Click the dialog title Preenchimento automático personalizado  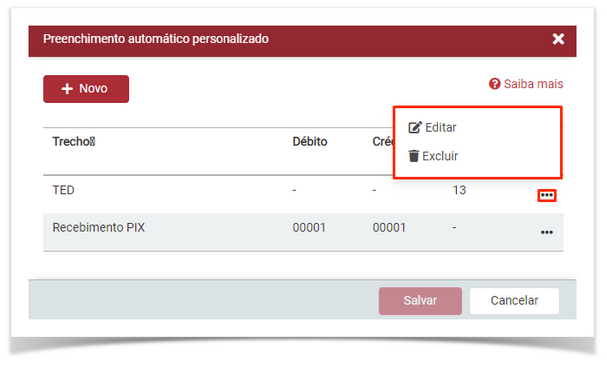[156, 39]
